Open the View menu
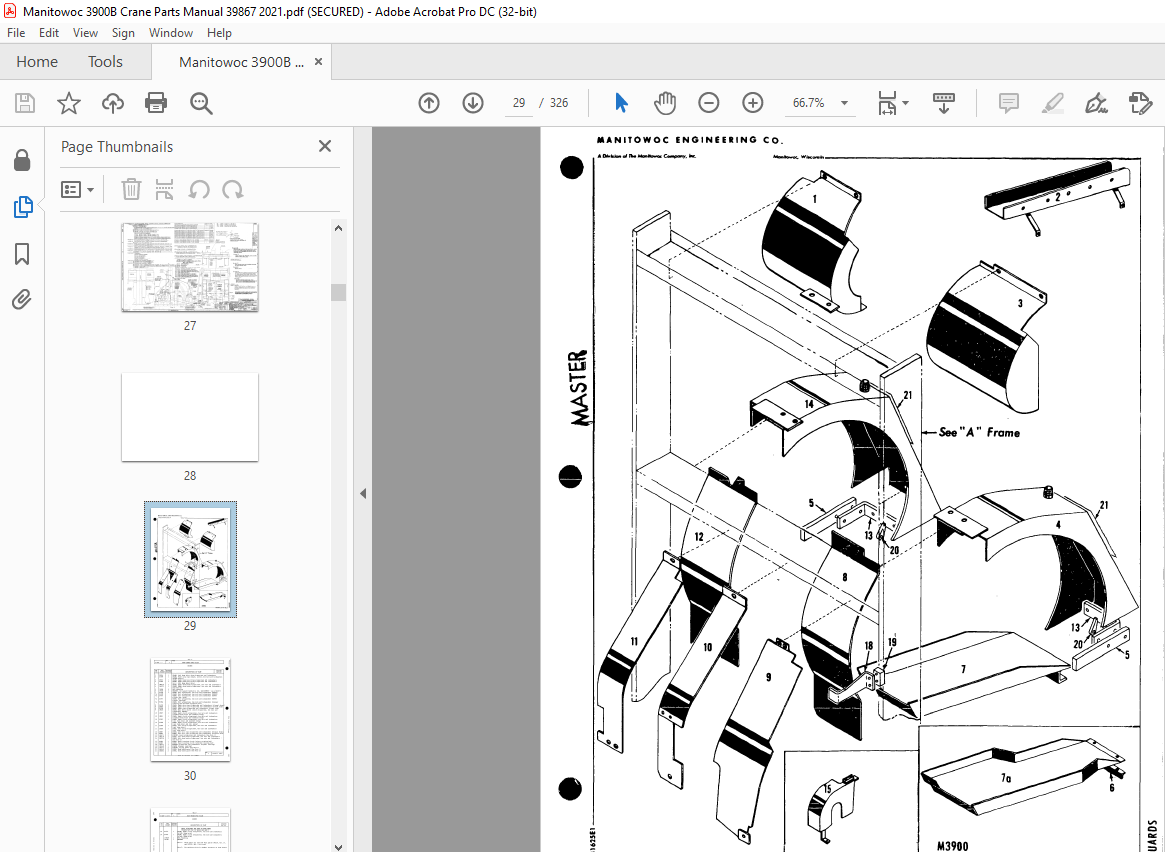1165x852 pixels. point(85,33)
